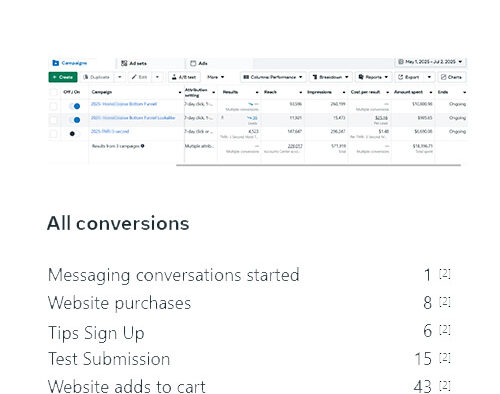The height and width of the screenshot is (394, 500).
Task: Open the Reports dropdown
Action: click(x=373, y=77)
